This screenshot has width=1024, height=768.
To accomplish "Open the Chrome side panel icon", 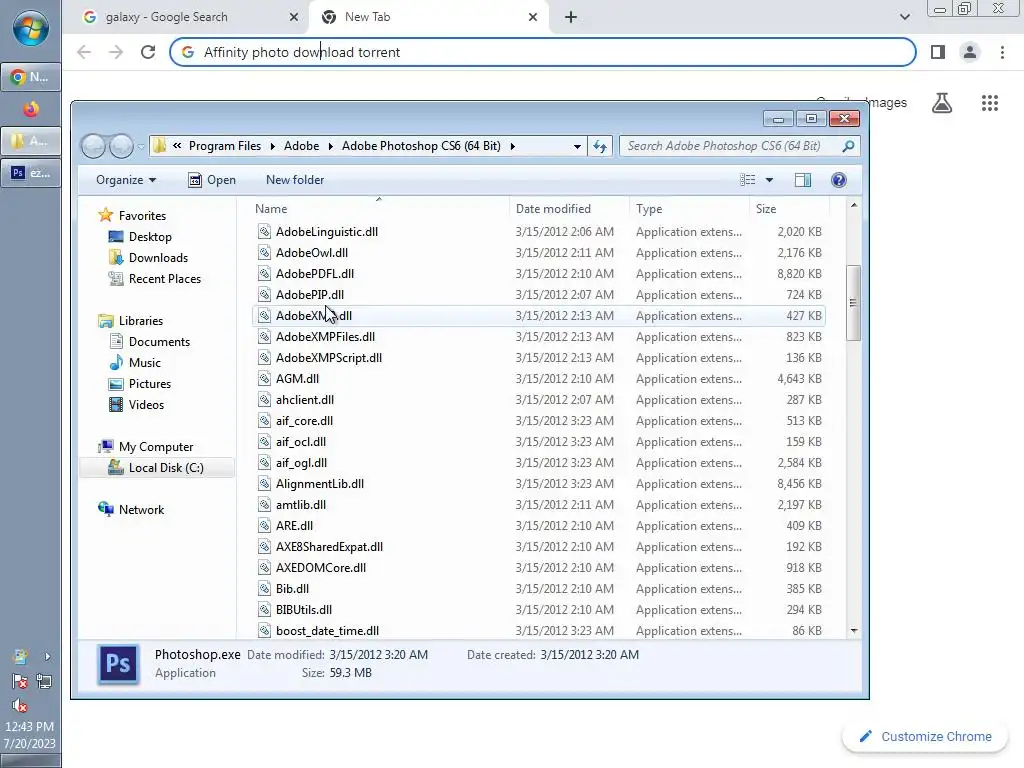I will 938,52.
